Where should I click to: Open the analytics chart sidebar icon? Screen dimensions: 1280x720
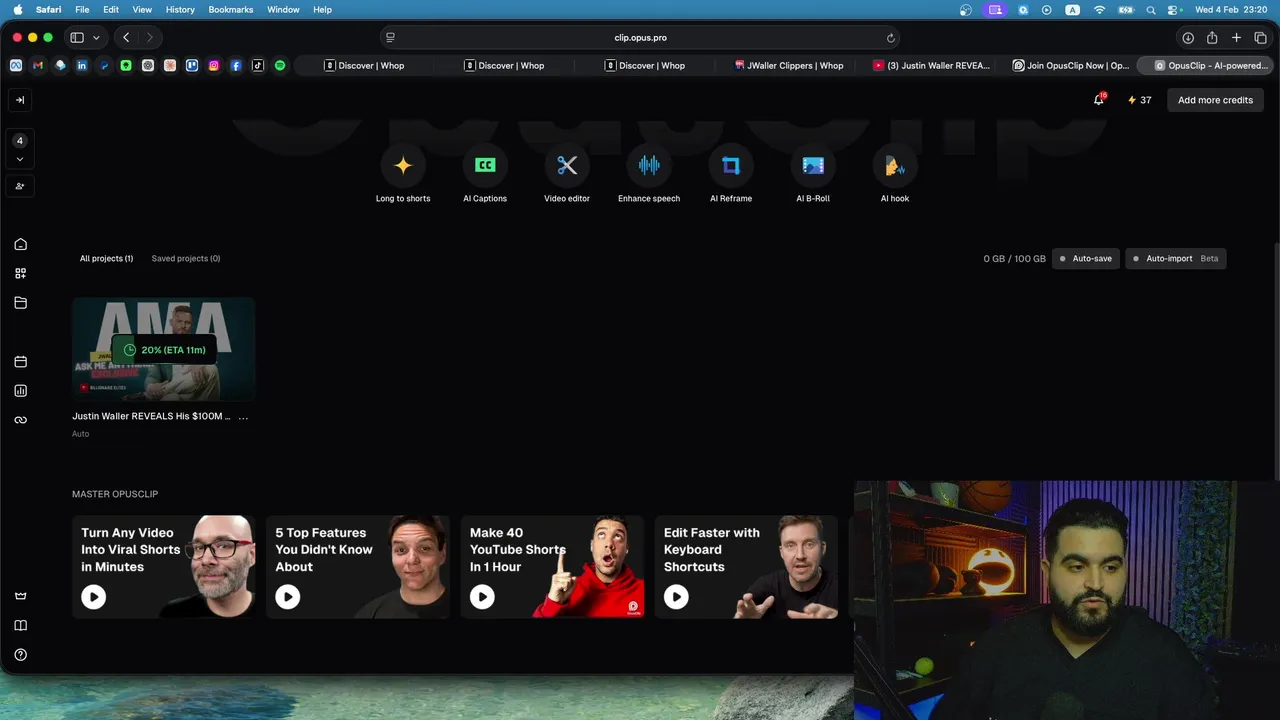(x=20, y=390)
